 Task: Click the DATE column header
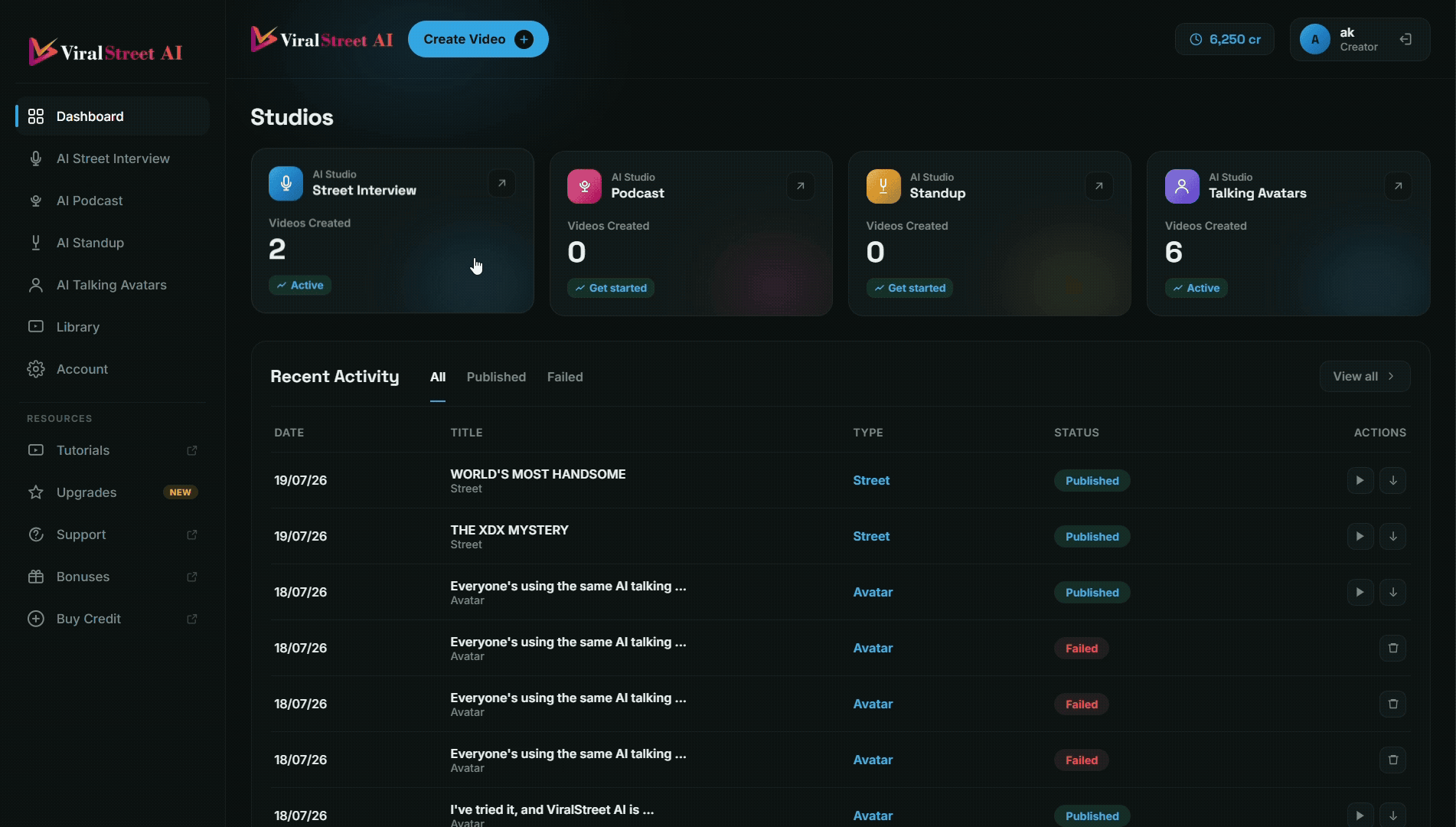coord(289,433)
